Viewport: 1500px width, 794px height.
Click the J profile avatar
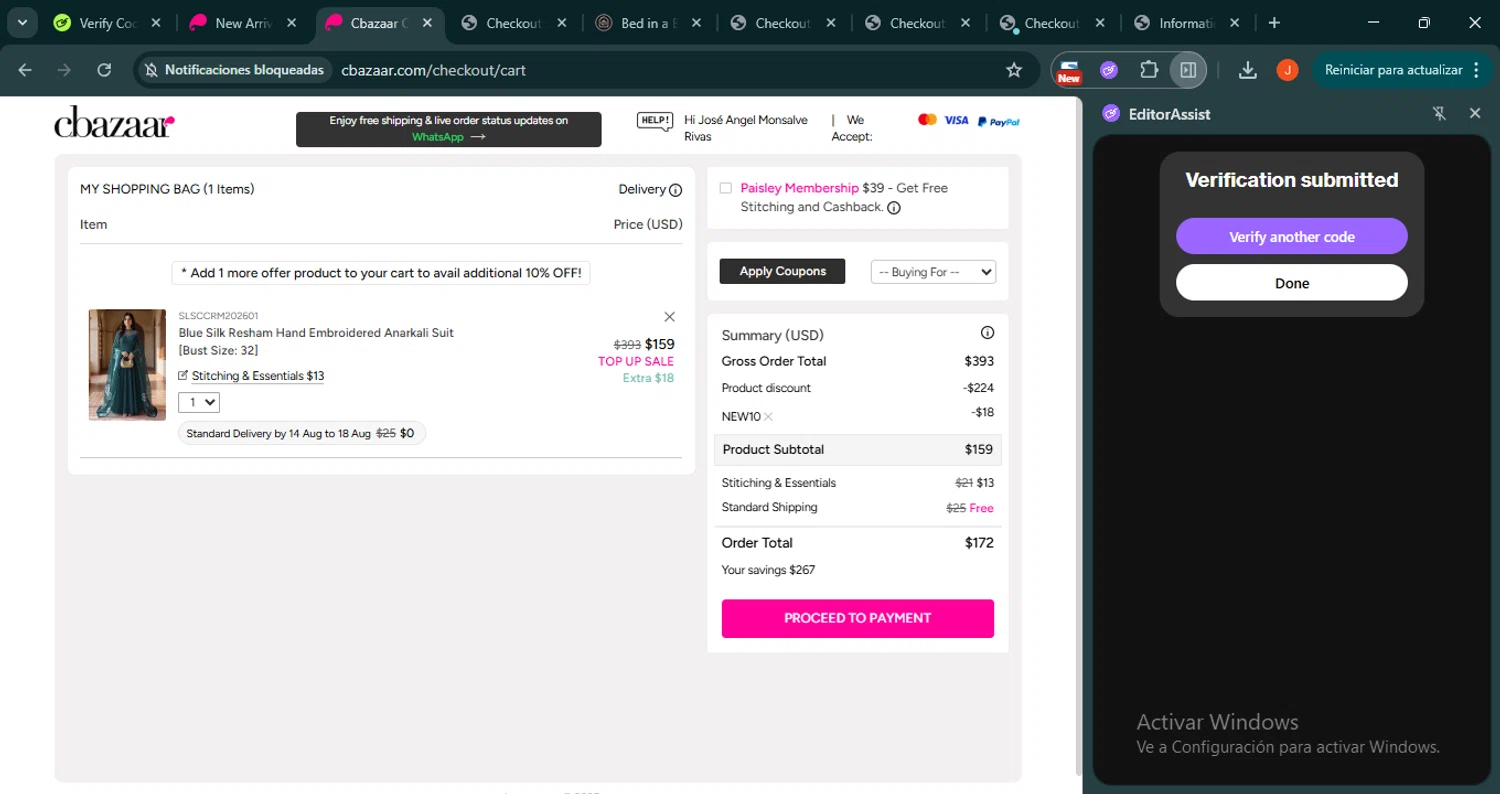pos(1287,70)
